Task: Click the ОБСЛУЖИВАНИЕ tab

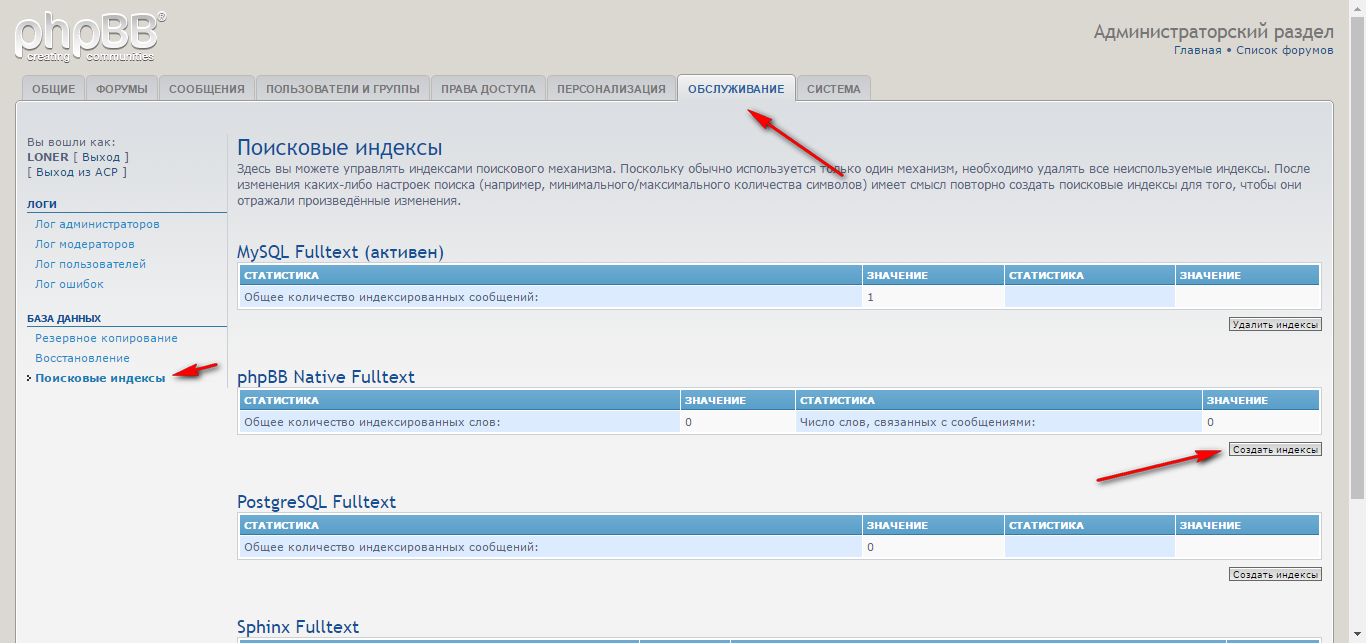Action: pos(736,89)
